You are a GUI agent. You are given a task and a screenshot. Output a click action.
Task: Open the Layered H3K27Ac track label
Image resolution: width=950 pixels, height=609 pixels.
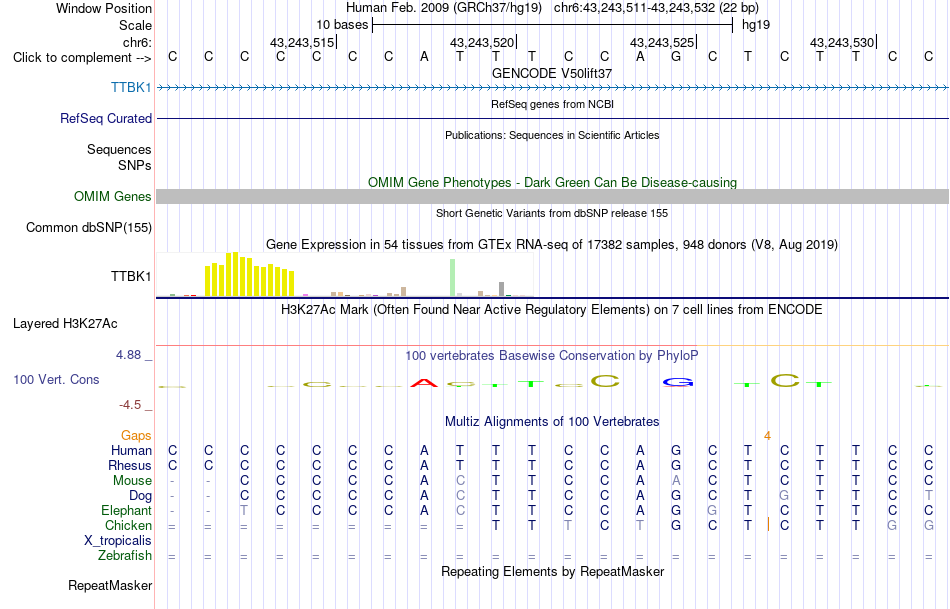point(65,324)
